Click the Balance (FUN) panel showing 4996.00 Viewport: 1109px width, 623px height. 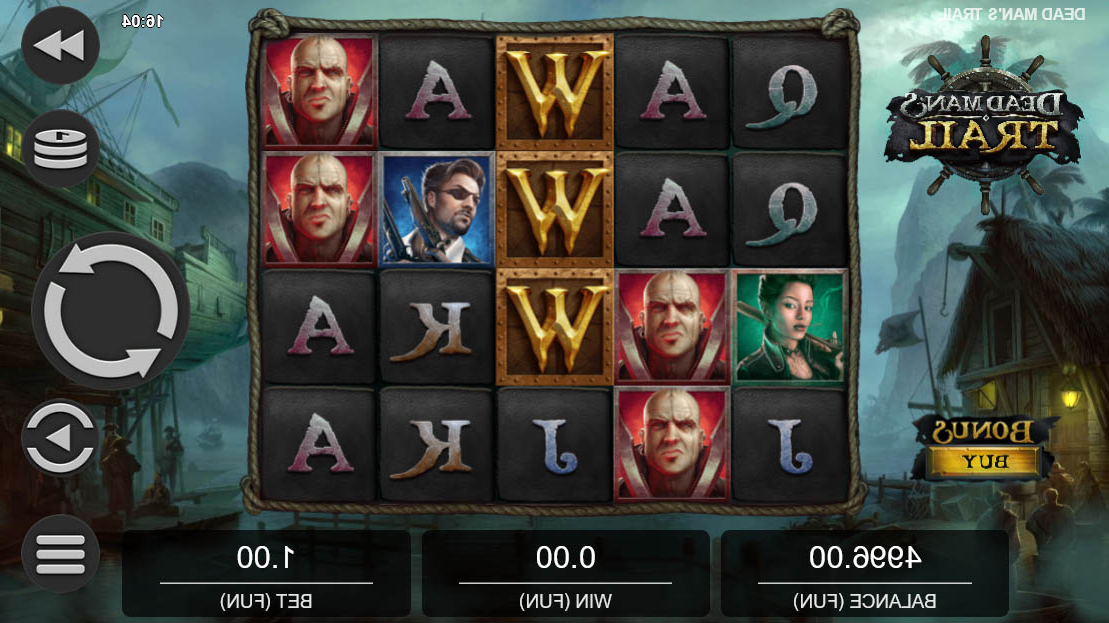pyautogui.click(x=864, y=573)
